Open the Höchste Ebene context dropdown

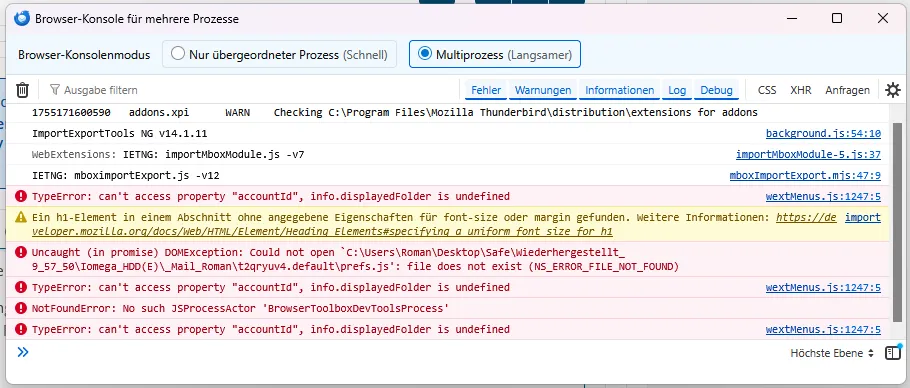tap(832, 353)
